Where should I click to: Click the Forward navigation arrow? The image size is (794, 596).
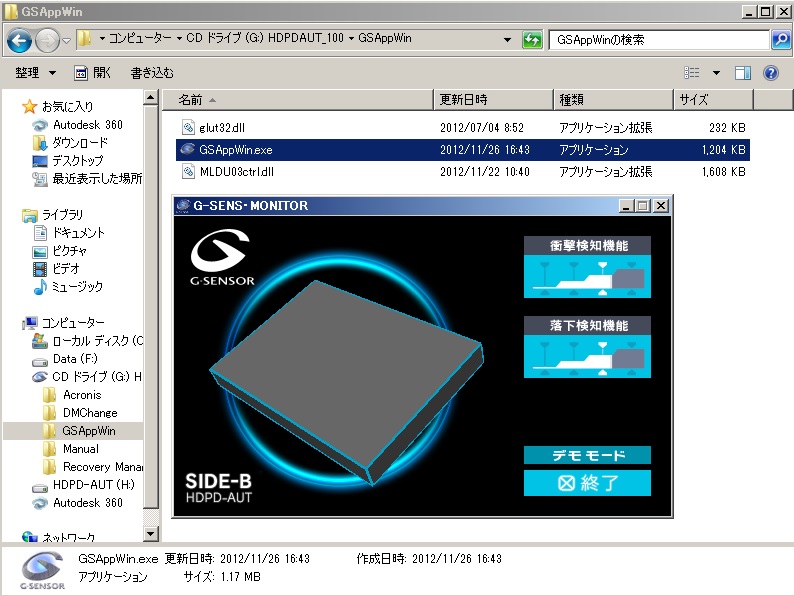[47, 41]
